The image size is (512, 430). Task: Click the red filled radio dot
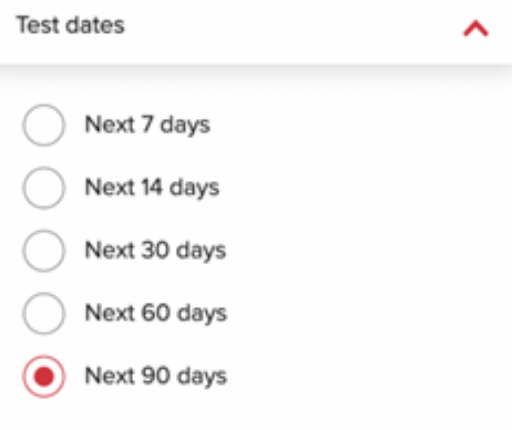(x=44, y=376)
